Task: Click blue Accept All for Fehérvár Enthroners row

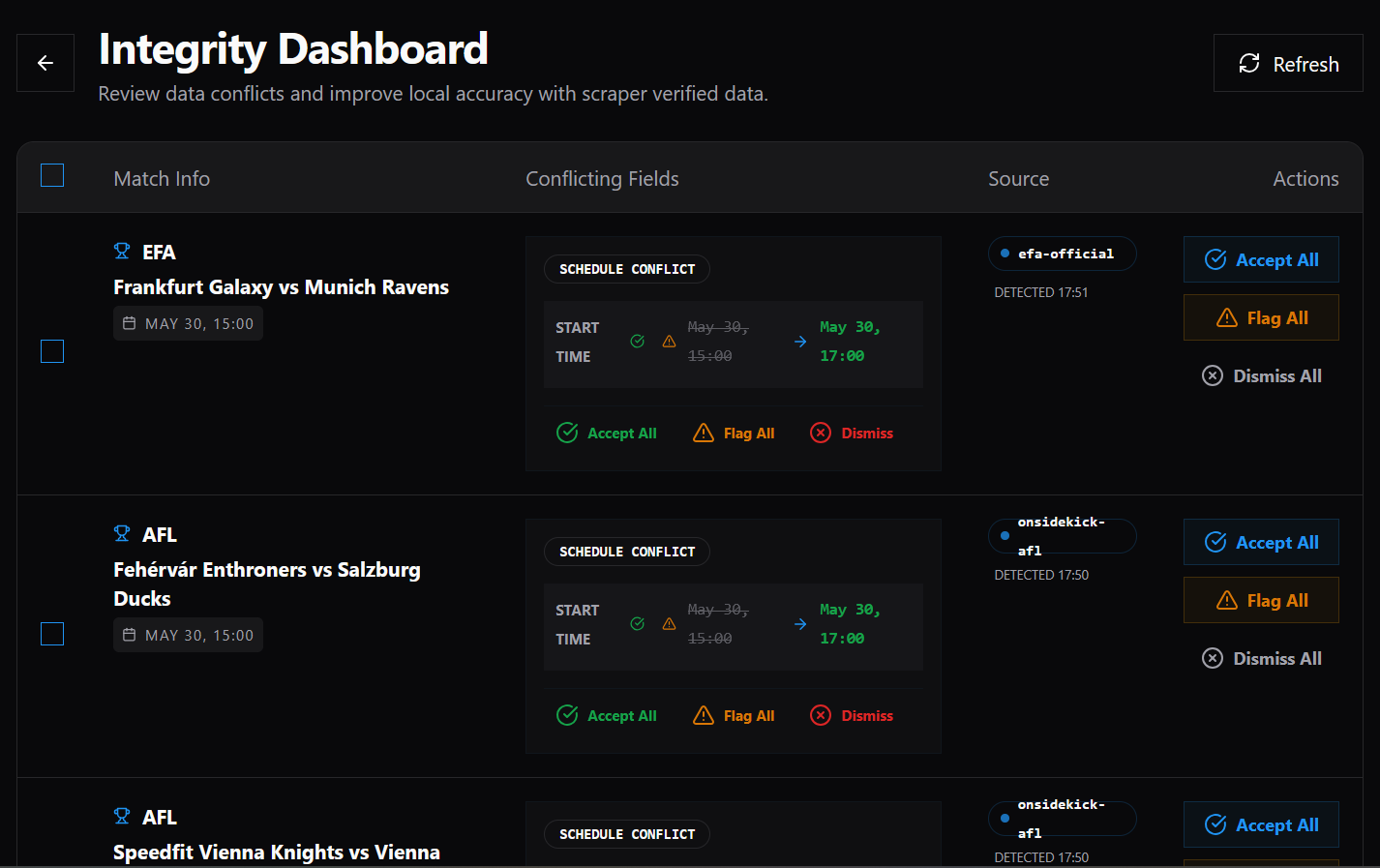Action: pos(1261,542)
